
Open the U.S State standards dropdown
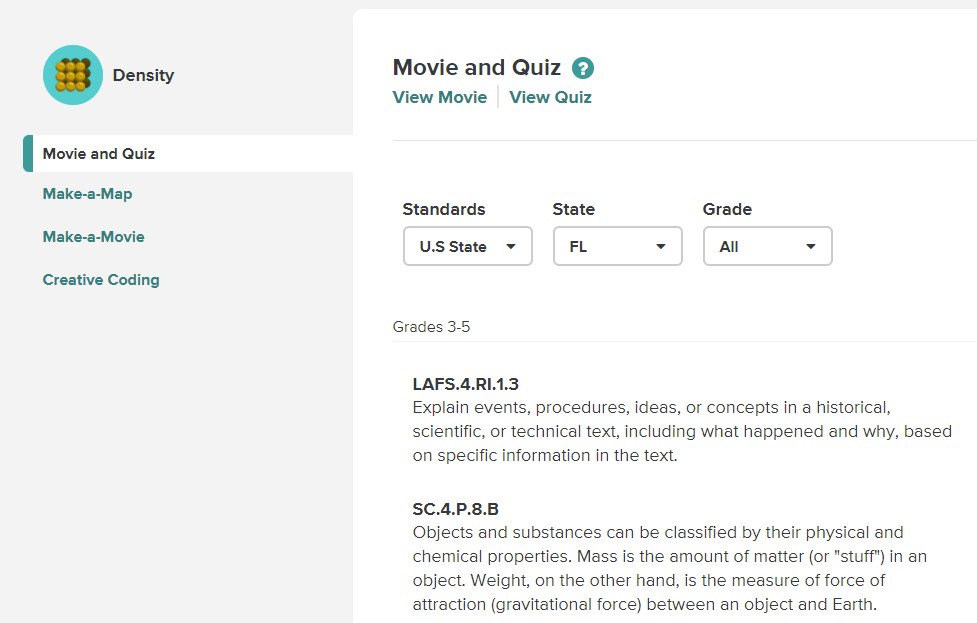click(468, 246)
